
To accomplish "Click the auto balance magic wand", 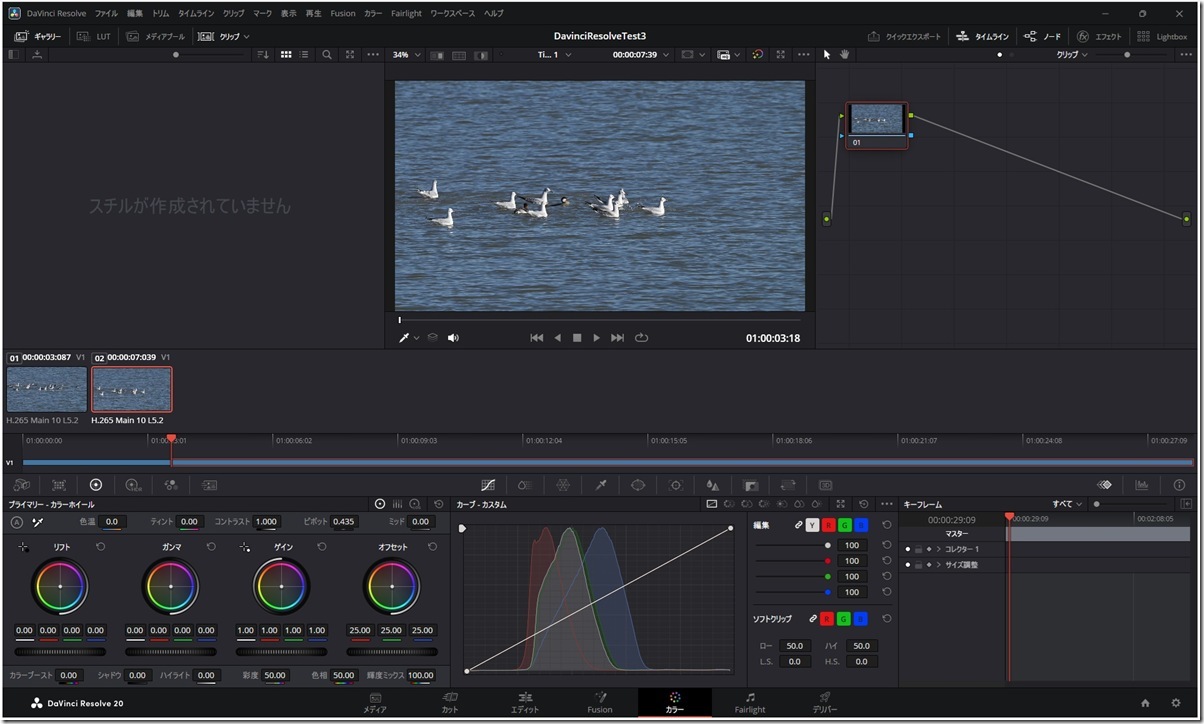I will [38, 522].
